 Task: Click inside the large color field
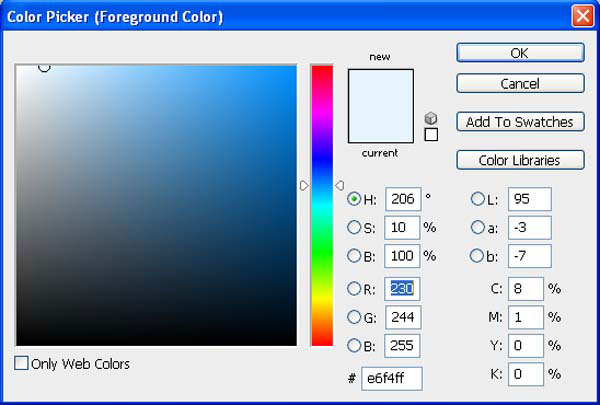click(x=156, y=205)
